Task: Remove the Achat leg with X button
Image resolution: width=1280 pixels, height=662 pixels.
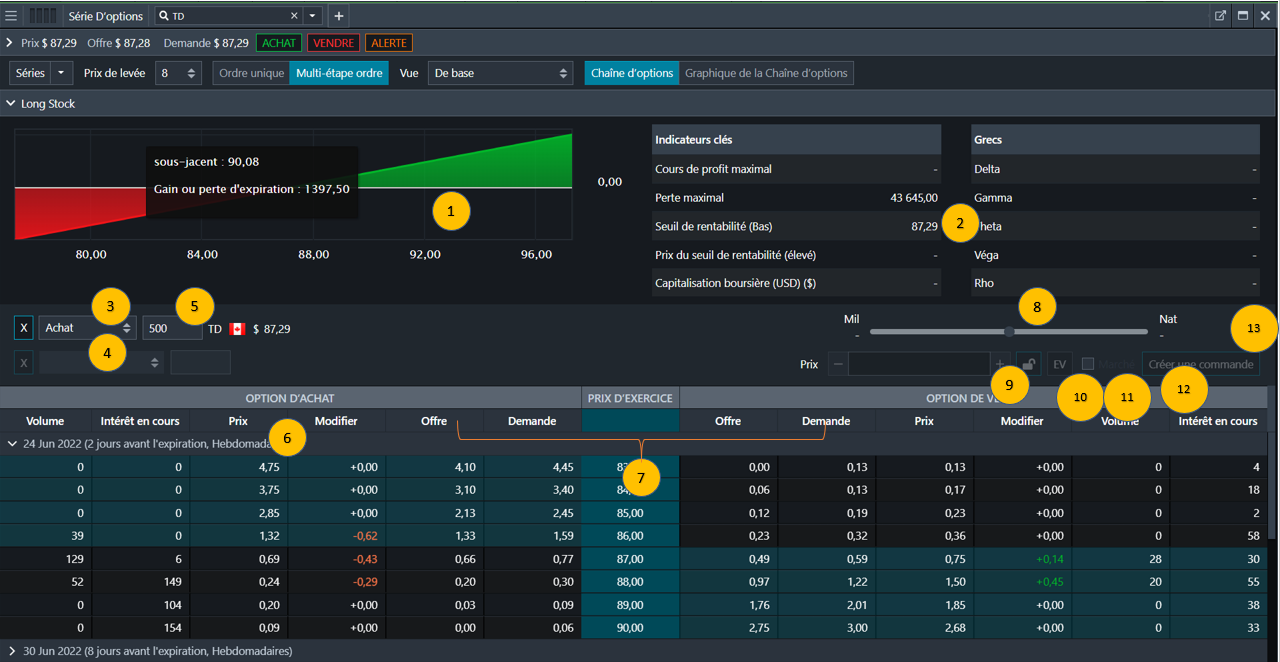Action: (23, 328)
